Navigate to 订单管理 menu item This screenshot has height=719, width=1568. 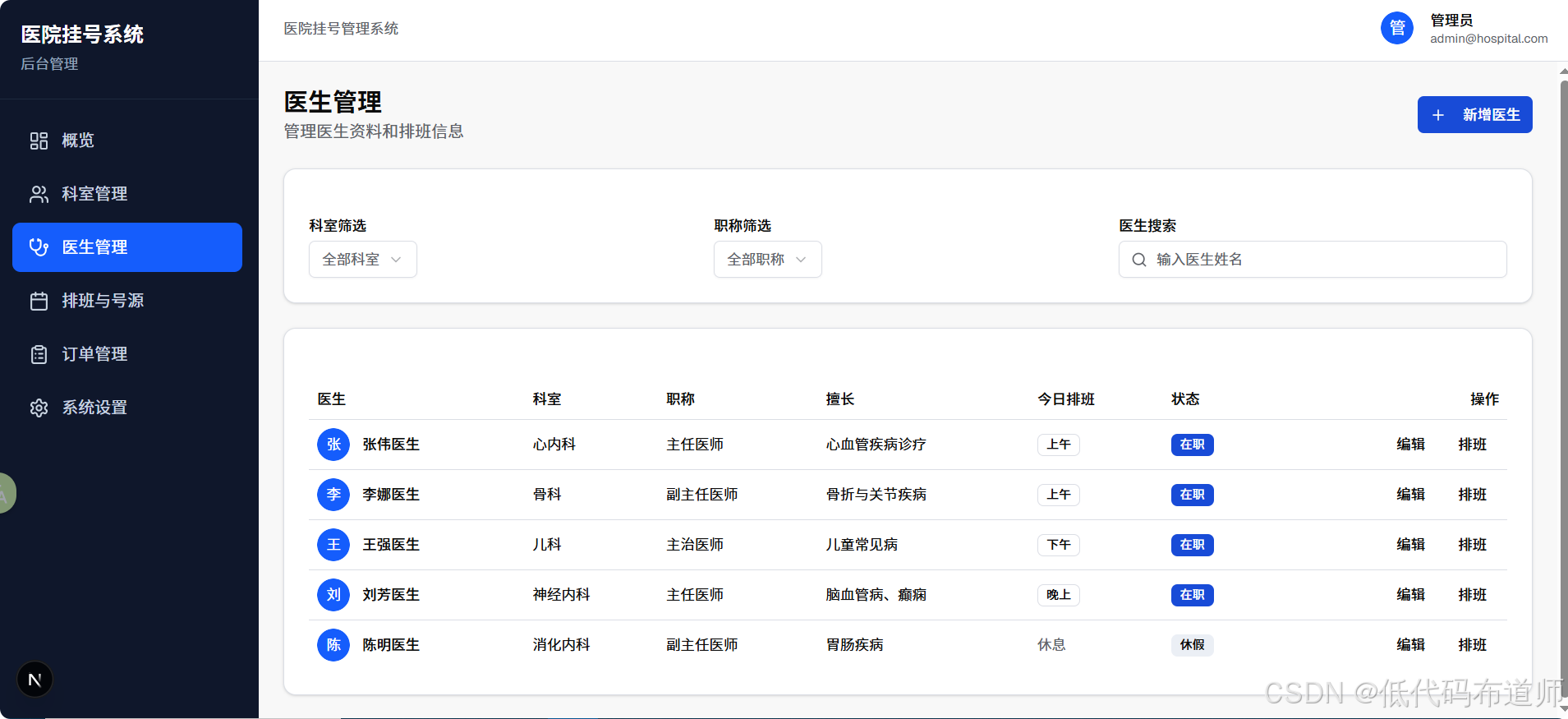tap(127, 354)
